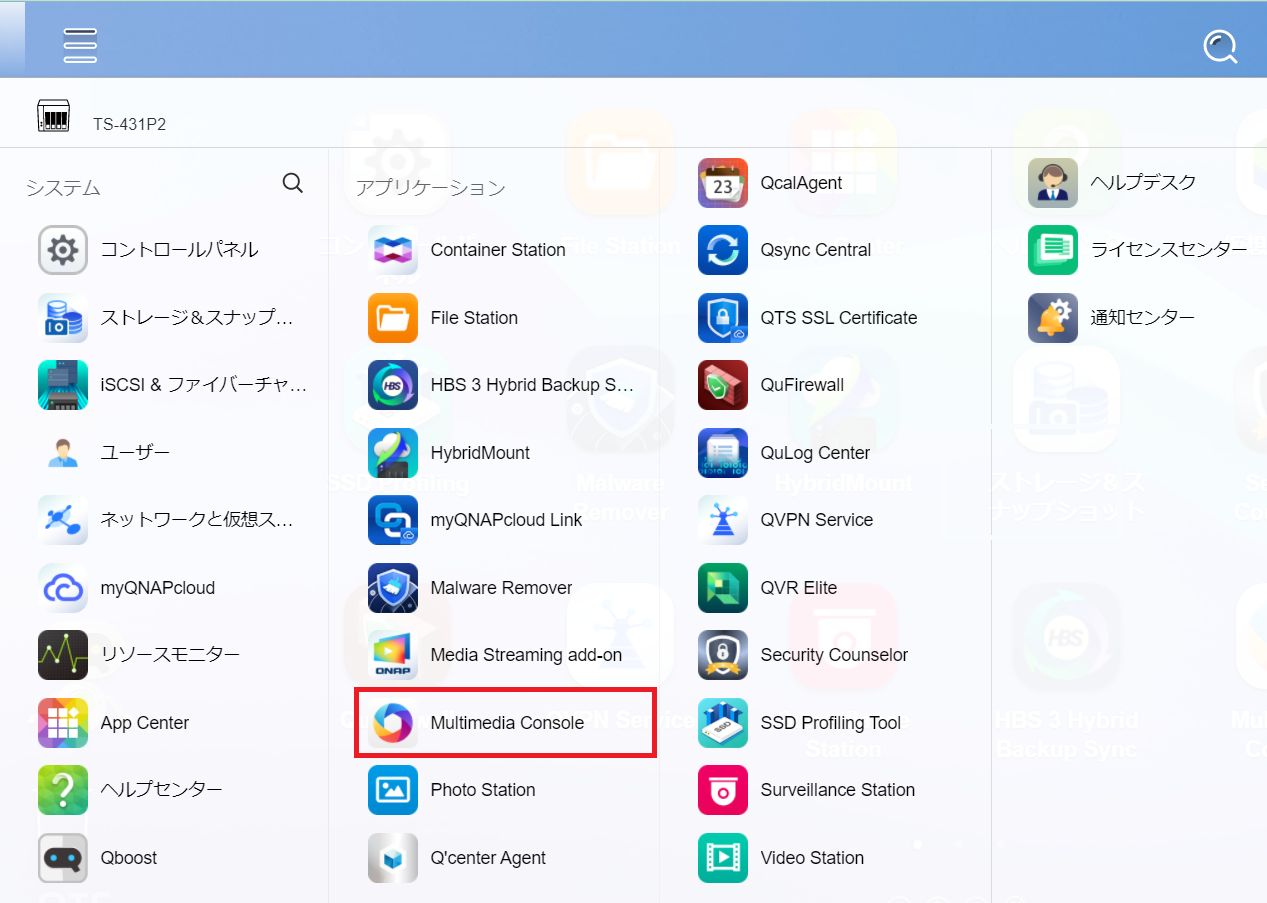Launch the QVPN Service icon
1267x903 pixels.
tap(723, 520)
